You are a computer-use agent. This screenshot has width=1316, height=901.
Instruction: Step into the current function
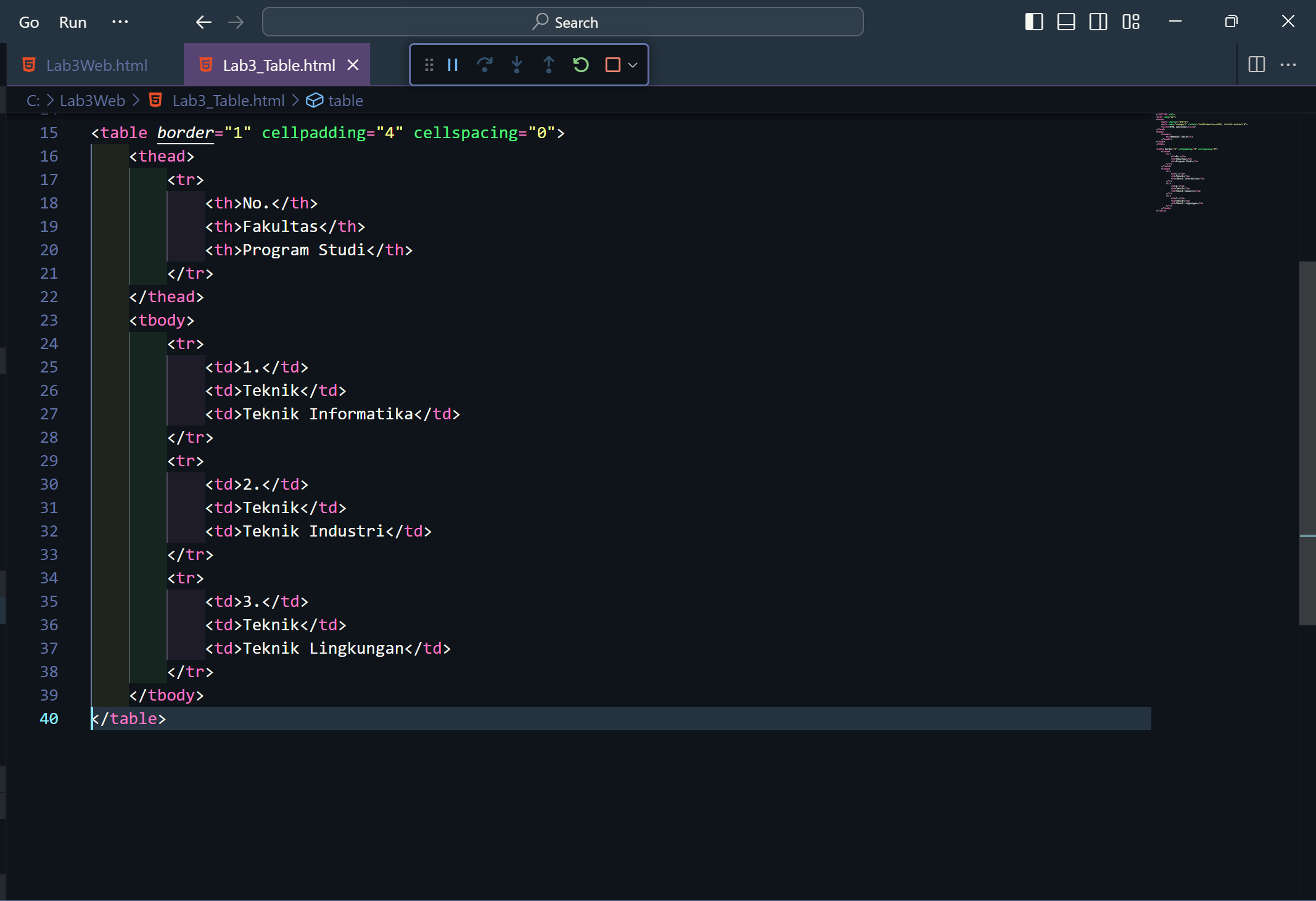517,65
